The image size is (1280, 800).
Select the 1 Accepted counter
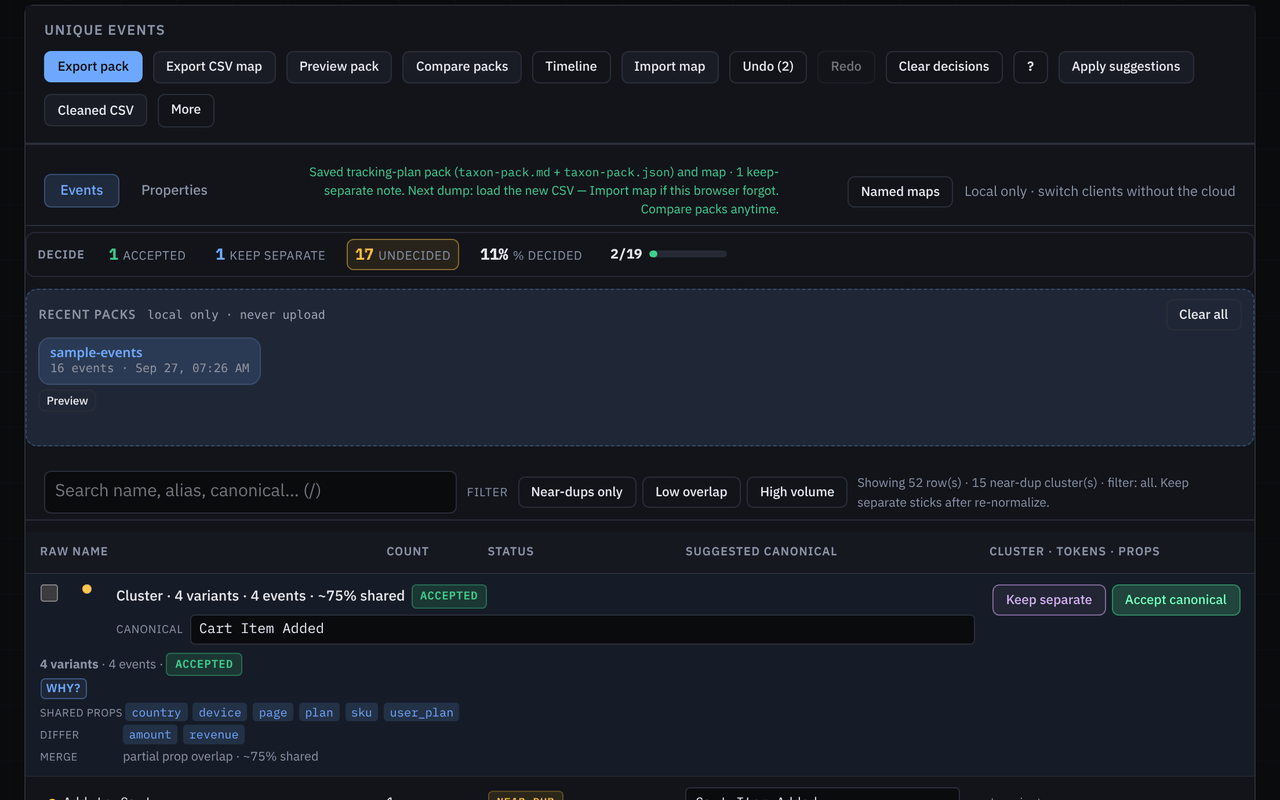tap(147, 255)
